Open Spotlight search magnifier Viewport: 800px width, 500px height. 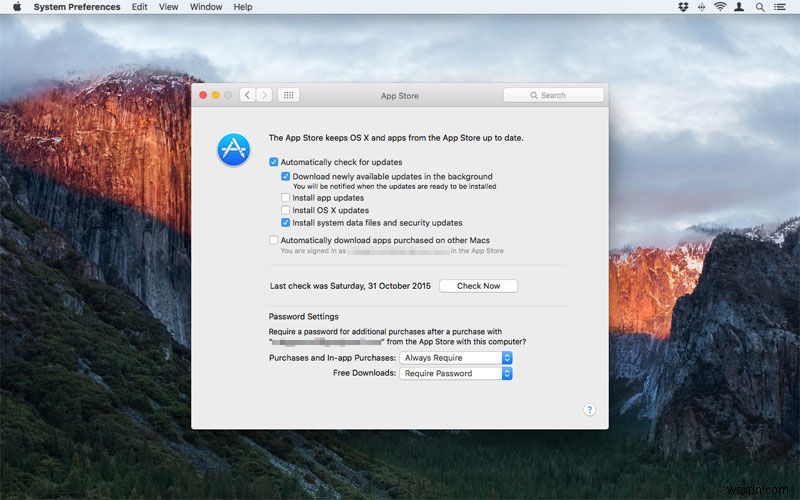coord(760,7)
